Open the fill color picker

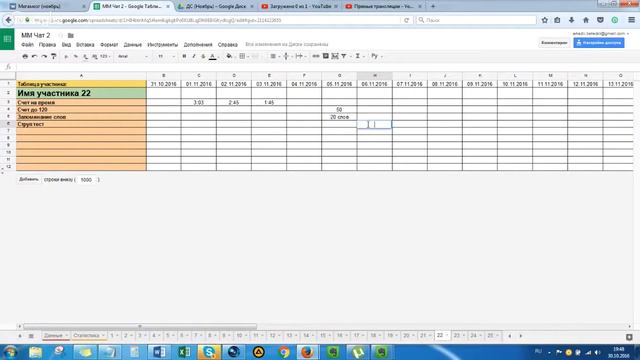tap(229, 56)
